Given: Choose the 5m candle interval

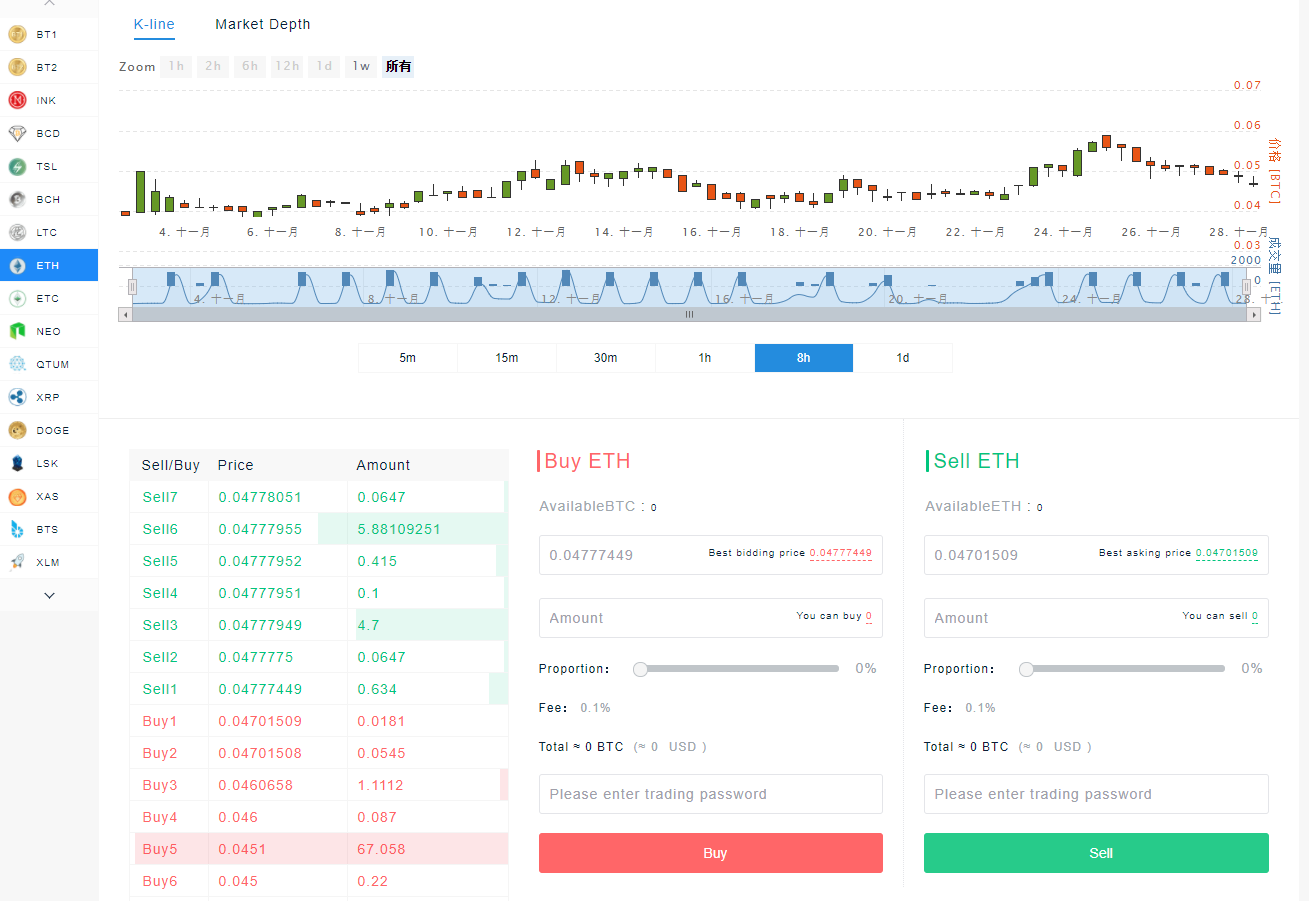Looking at the screenshot, I should (407, 358).
